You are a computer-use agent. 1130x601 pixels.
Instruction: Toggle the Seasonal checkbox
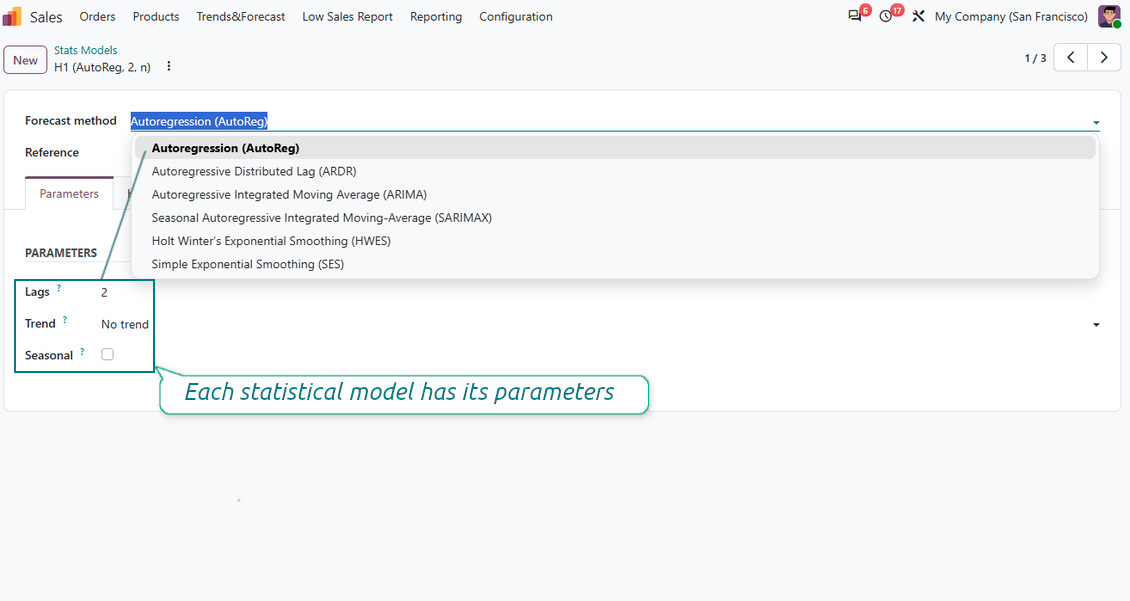click(107, 355)
